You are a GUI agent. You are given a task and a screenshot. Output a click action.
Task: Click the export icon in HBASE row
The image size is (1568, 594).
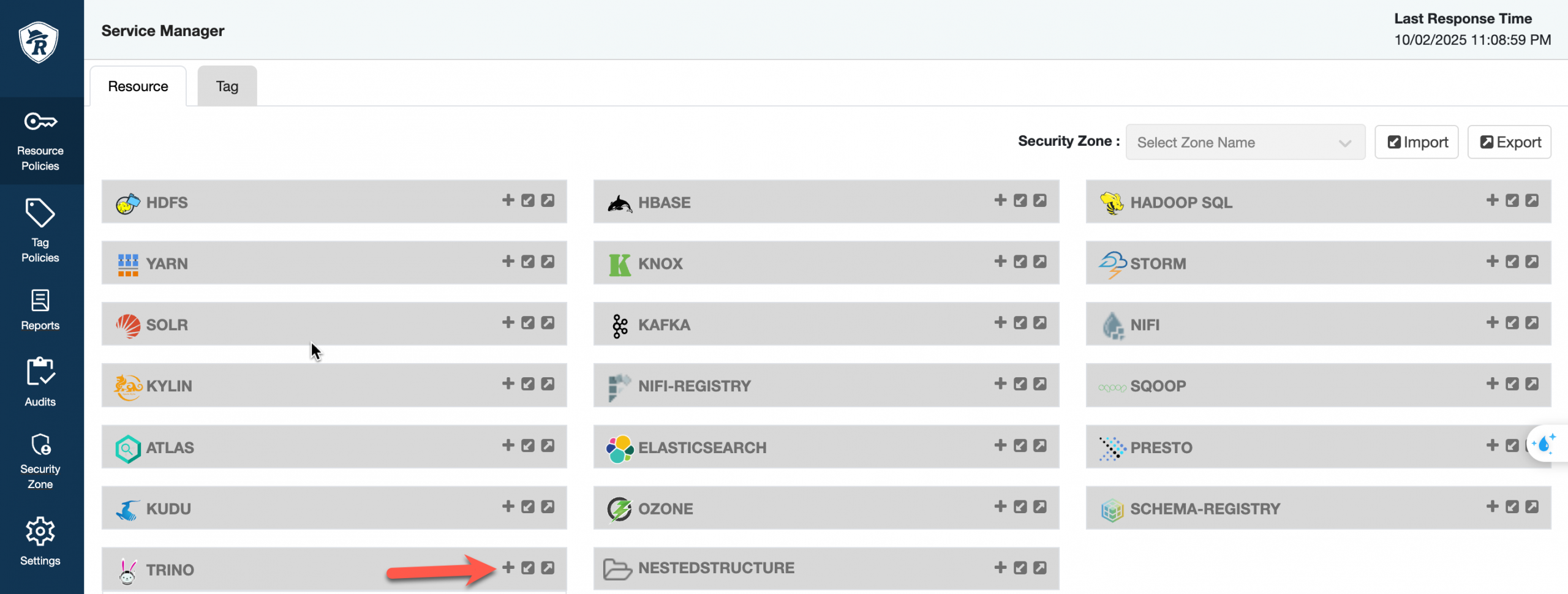[1039, 200]
